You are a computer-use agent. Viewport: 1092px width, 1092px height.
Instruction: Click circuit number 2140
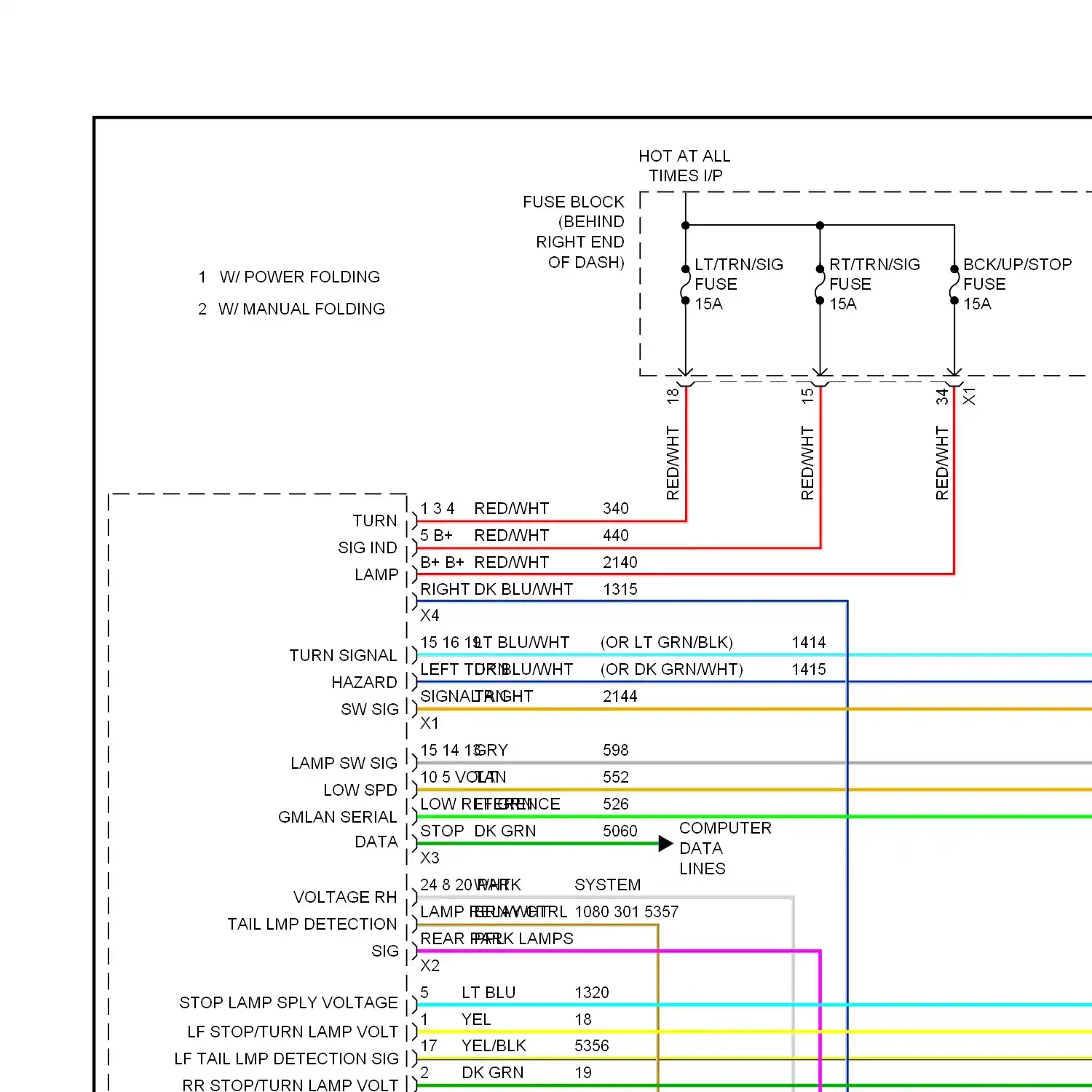coord(620,562)
